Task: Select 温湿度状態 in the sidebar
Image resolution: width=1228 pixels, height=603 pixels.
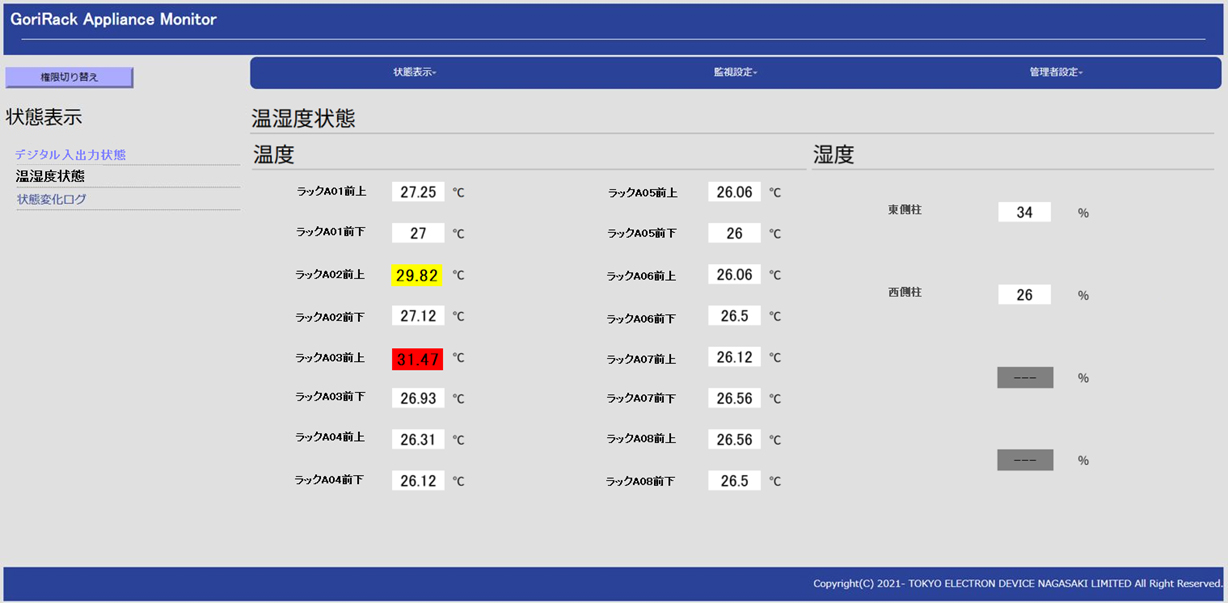Action: point(50,177)
